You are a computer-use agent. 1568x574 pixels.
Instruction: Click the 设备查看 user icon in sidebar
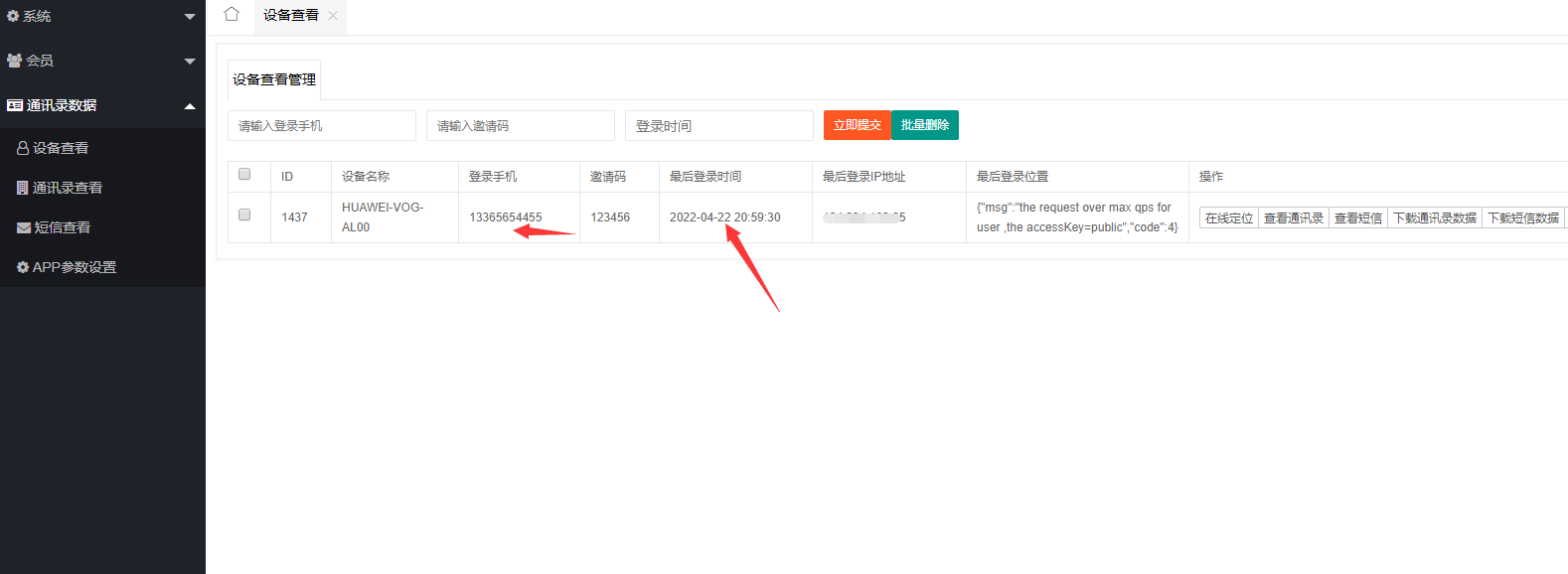23,148
